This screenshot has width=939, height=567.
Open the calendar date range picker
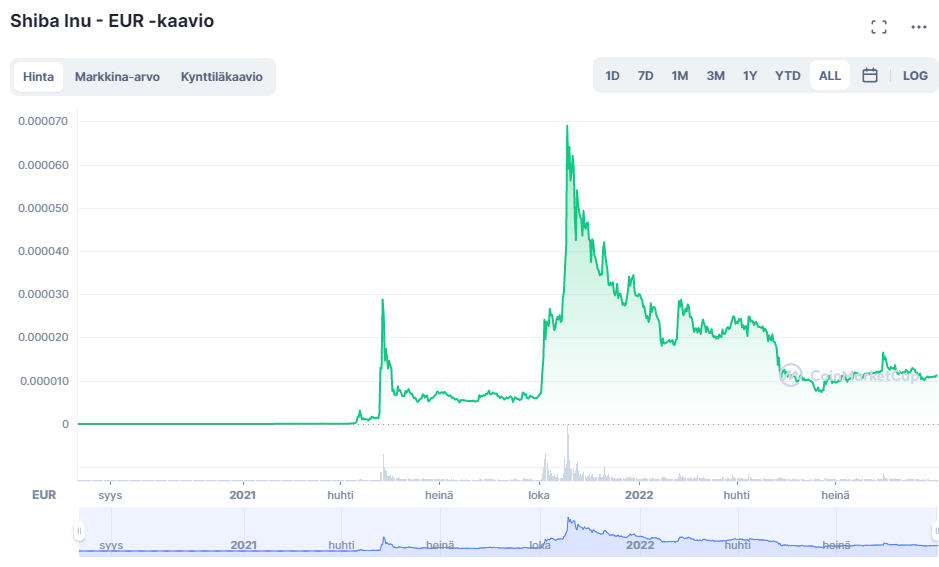[870, 75]
